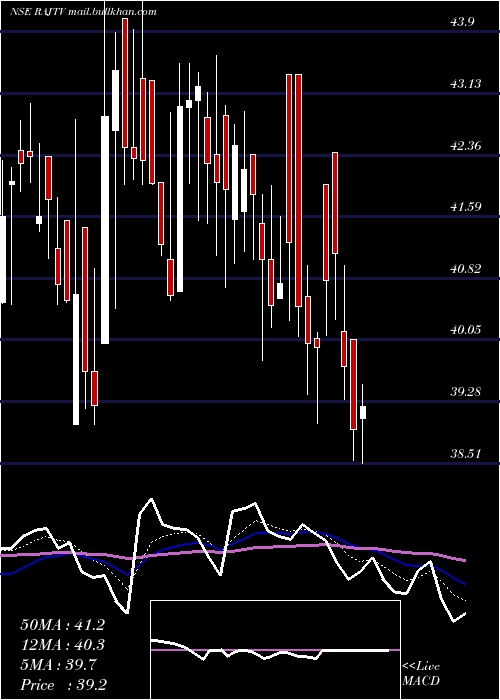Screen dimensions: 500x700
Task: Click the tall white candlestick rising to 42.8
Action: coord(105,230)
